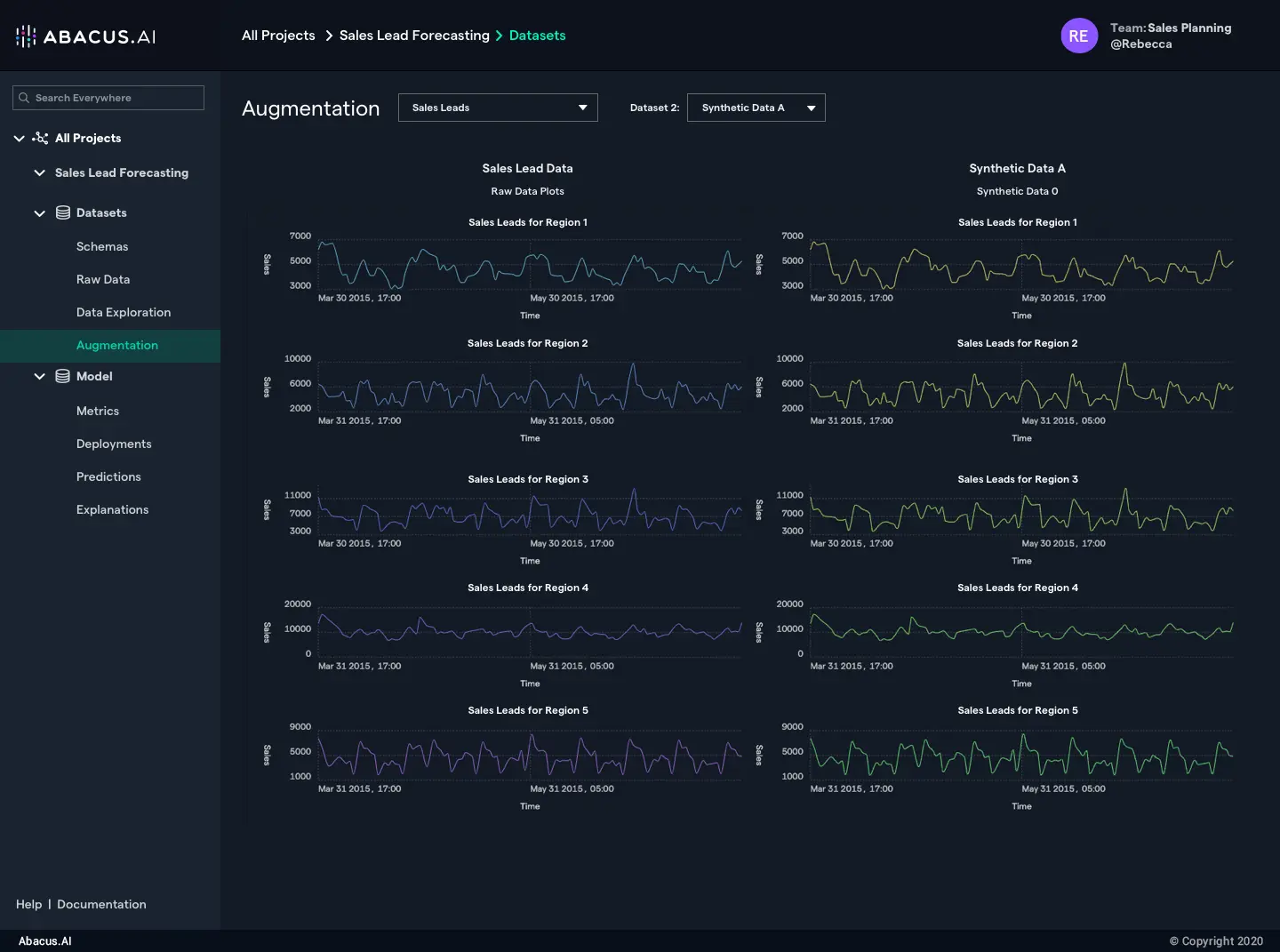Click the Documentation link
Screen dimensions: 1280x952
(101, 904)
